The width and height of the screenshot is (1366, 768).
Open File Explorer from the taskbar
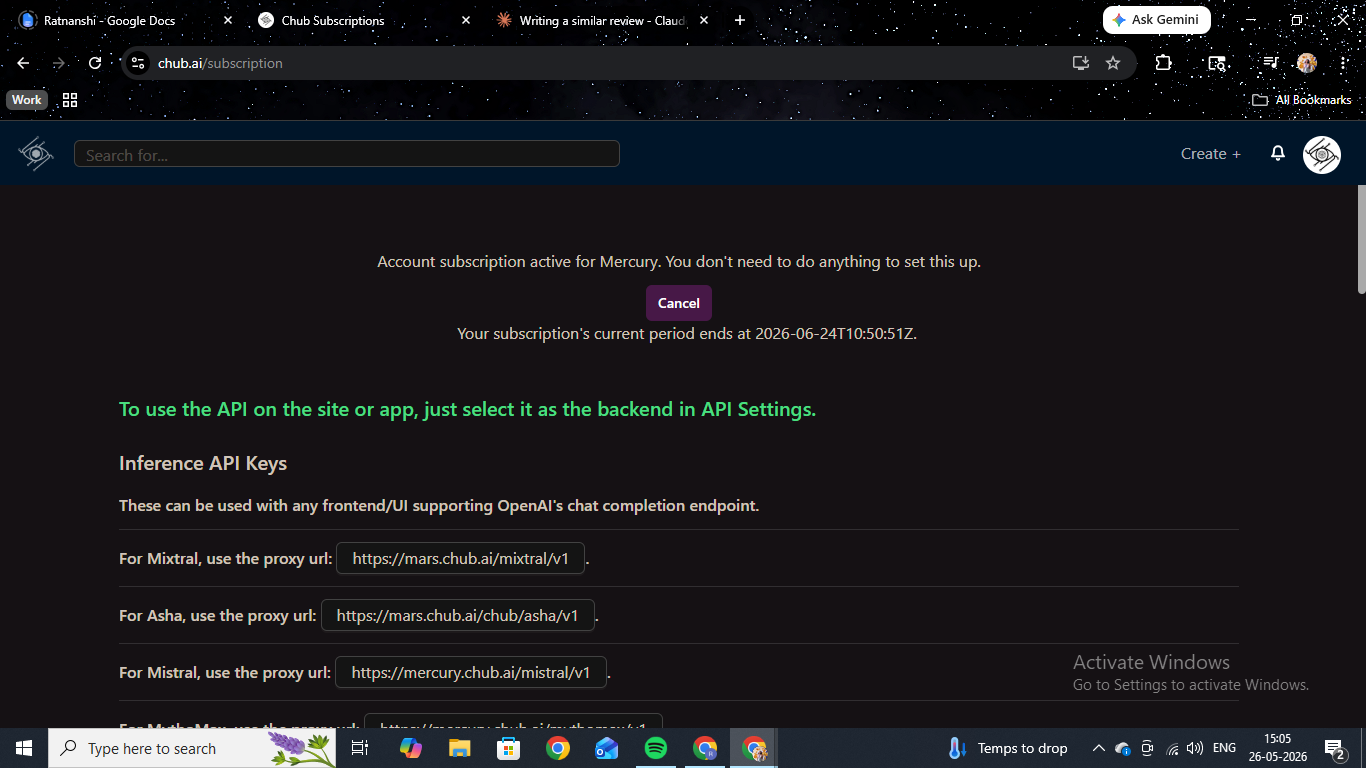(x=459, y=748)
